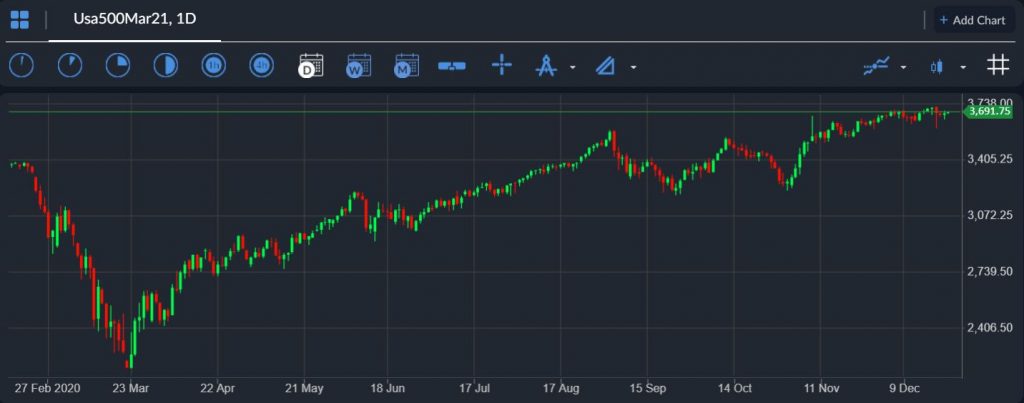Select the 30-minute half-filled clock icon
This screenshot has width=1024, height=403.
click(166, 66)
